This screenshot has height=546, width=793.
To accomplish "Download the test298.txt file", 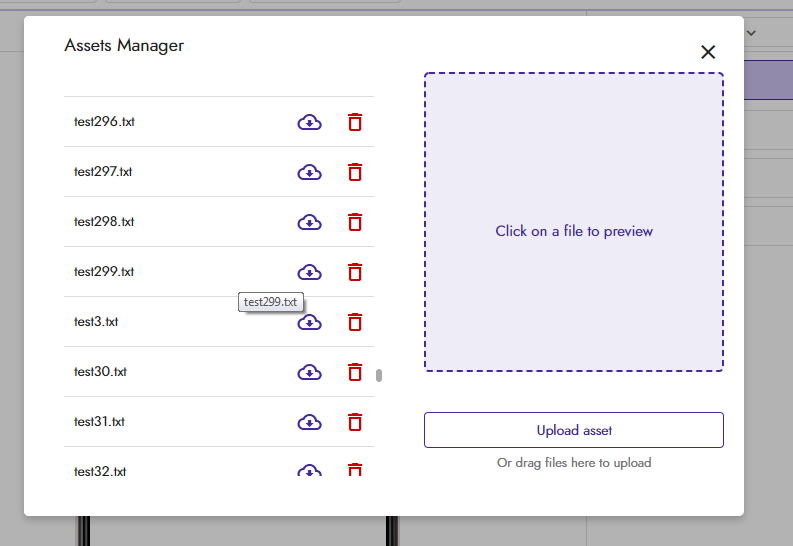I will click(309, 222).
